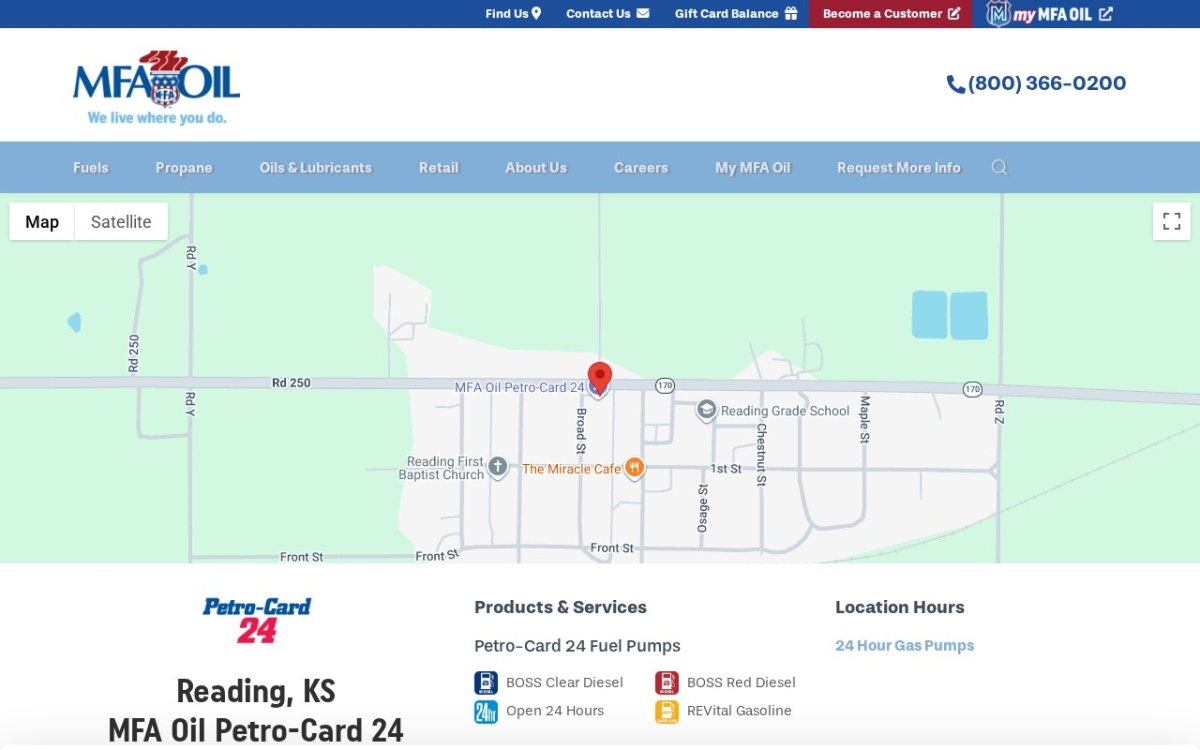Click the red map location marker
This screenshot has width=1200, height=750.
point(599,378)
